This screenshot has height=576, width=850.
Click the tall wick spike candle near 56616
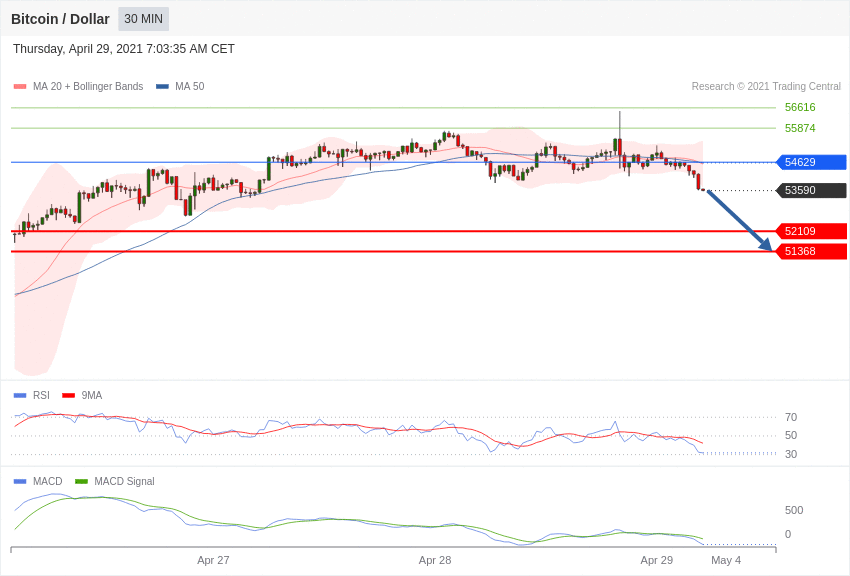pos(620,140)
